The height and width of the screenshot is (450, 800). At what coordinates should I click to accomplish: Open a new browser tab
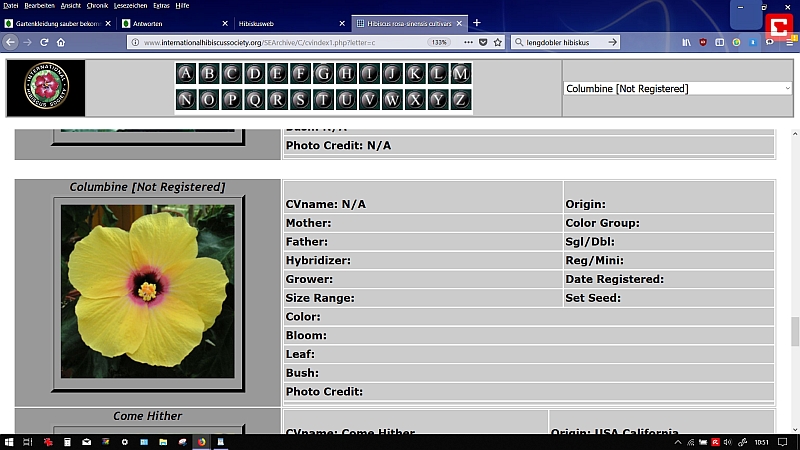coord(477,23)
